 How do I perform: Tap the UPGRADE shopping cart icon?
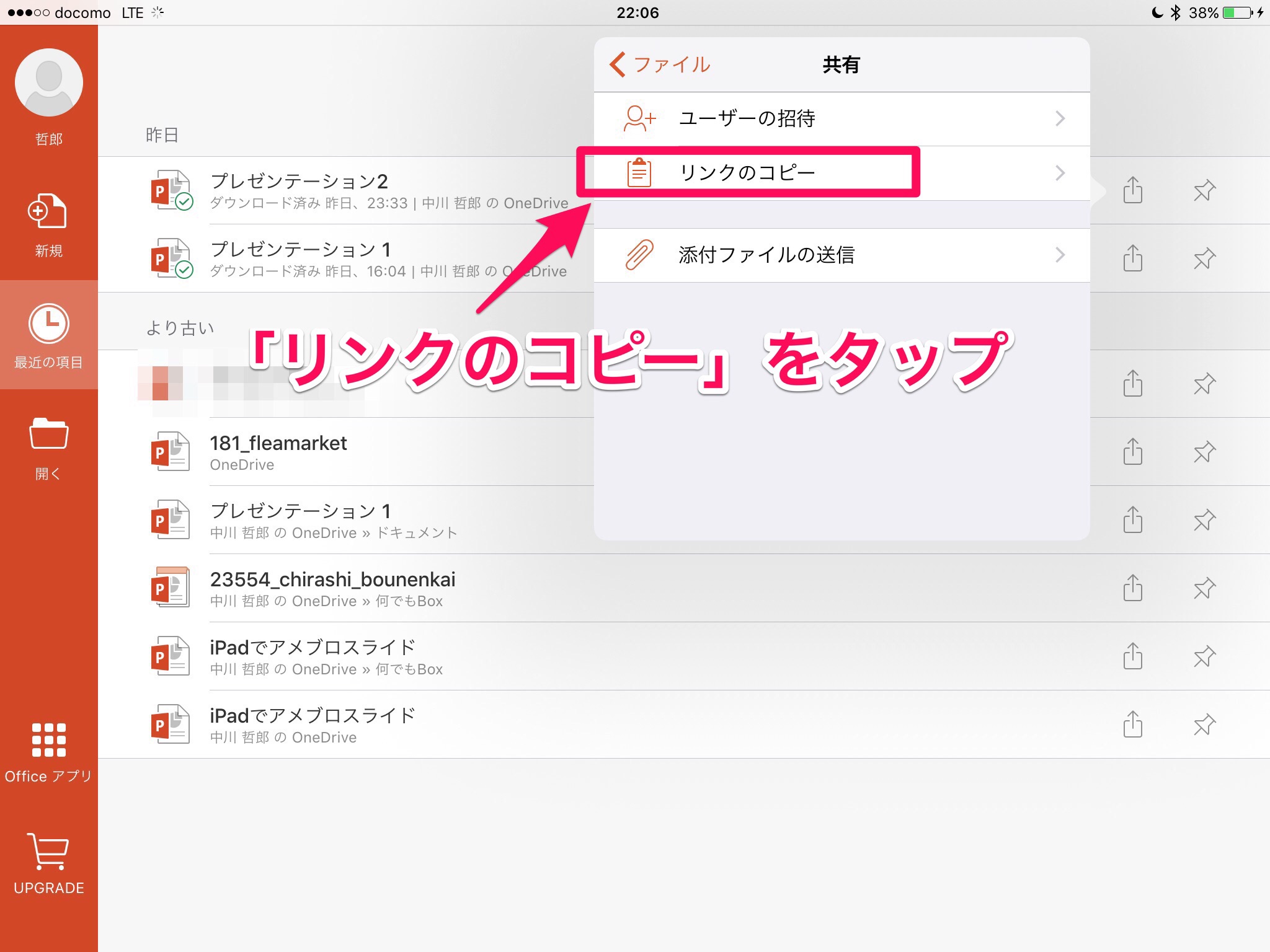click(48, 852)
